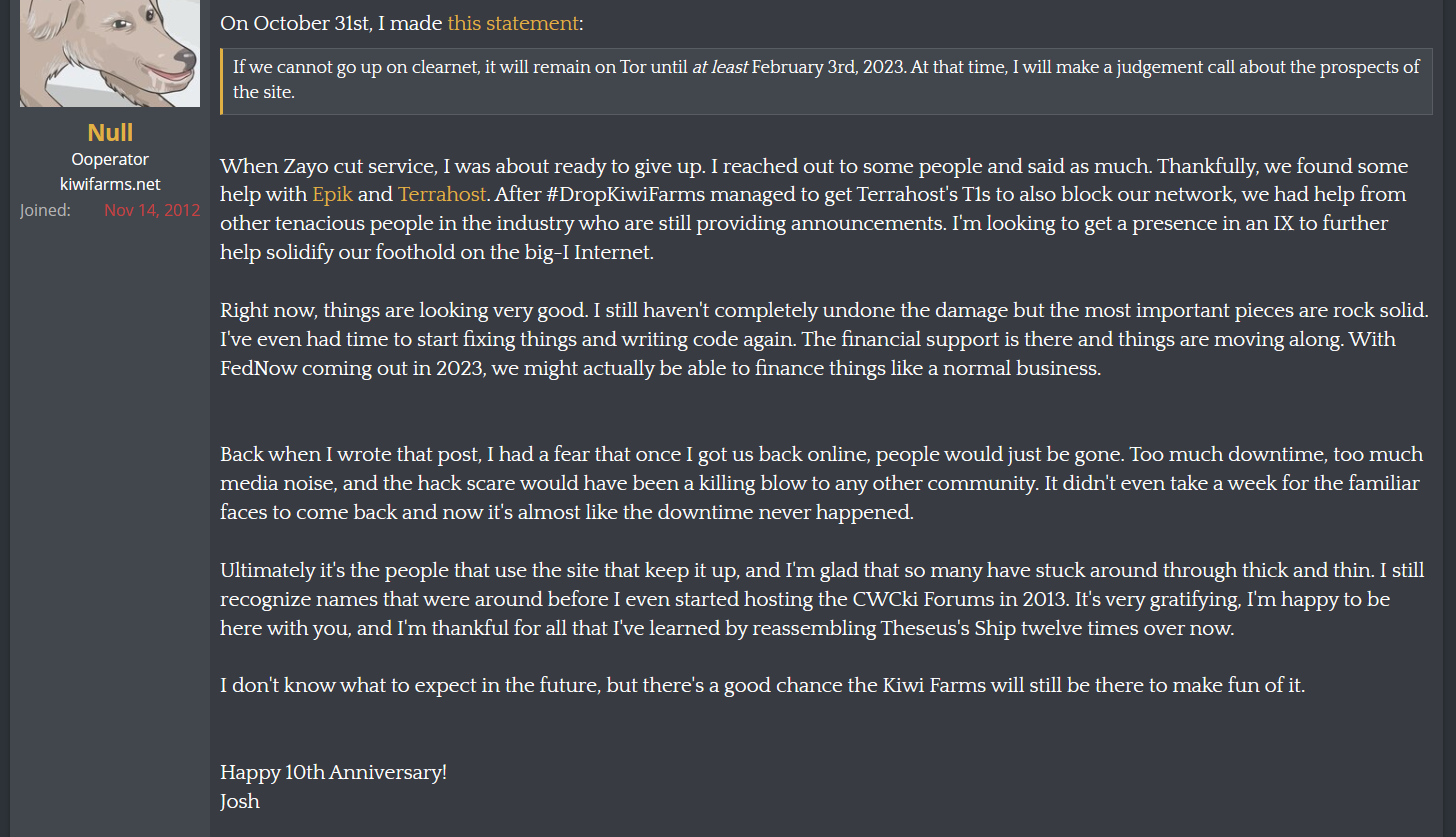Viewport: 1456px width, 837px height.
Task: Click the "On October 31st, I made" text
Action: pyautogui.click(x=331, y=23)
